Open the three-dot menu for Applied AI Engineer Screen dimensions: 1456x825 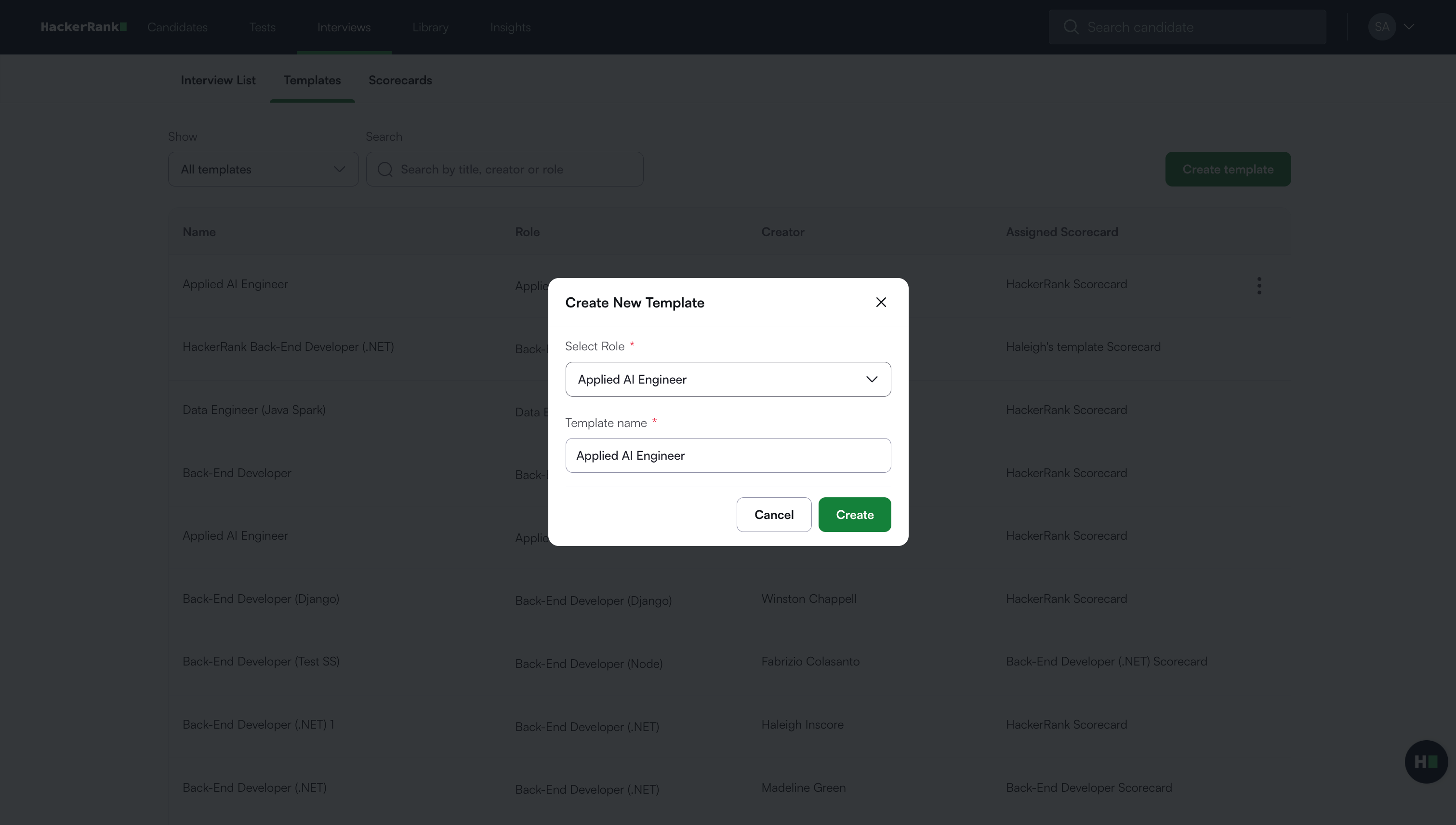pos(1259,286)
